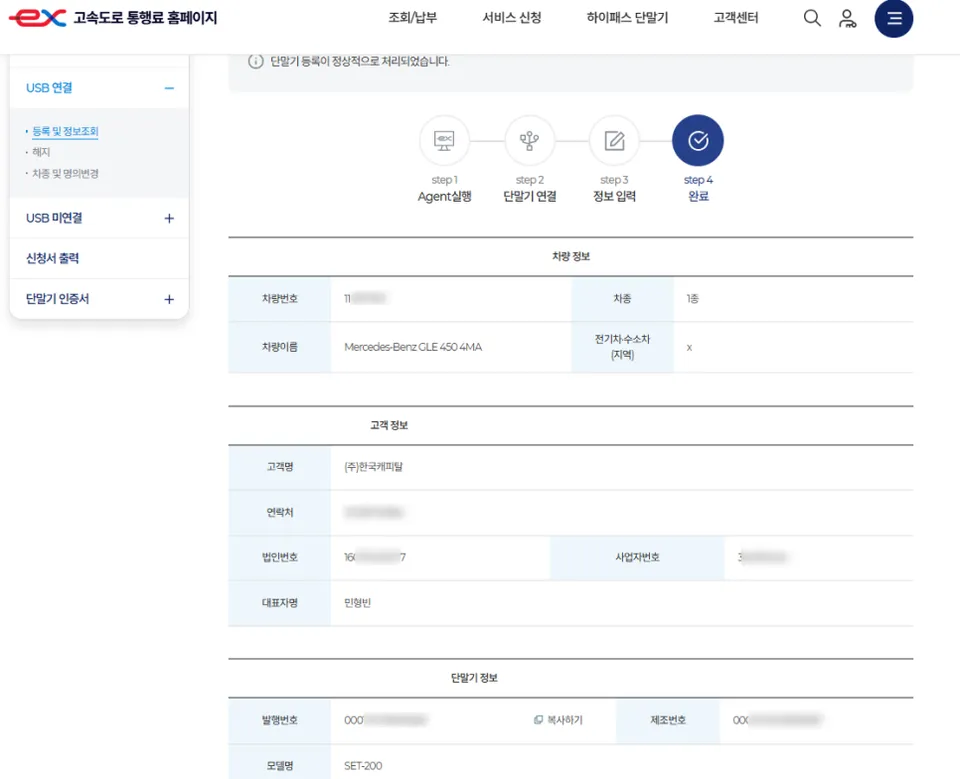Image resolution: width=960 pixels, height=779 pixels.
Task: Click the 복사하기 copy button
Action: [x=558, y=720]
